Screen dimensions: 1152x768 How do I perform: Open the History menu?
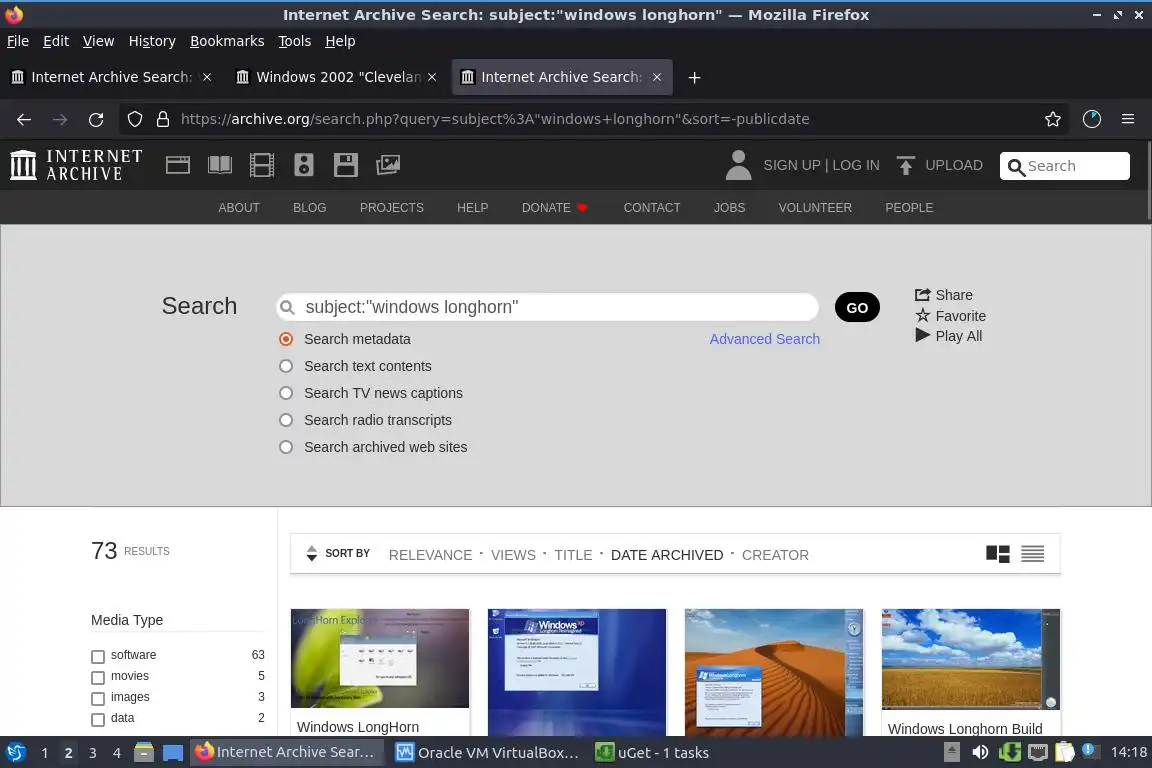pyautogui.click(x=152, y=41)
